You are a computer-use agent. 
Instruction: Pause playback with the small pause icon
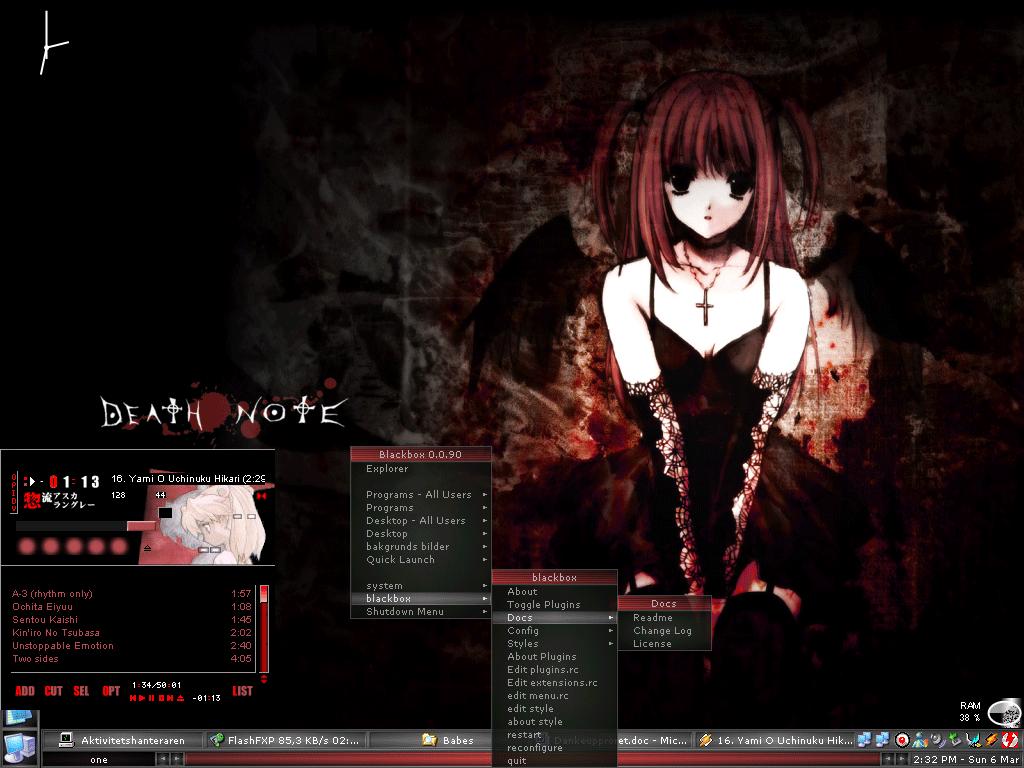152,698
